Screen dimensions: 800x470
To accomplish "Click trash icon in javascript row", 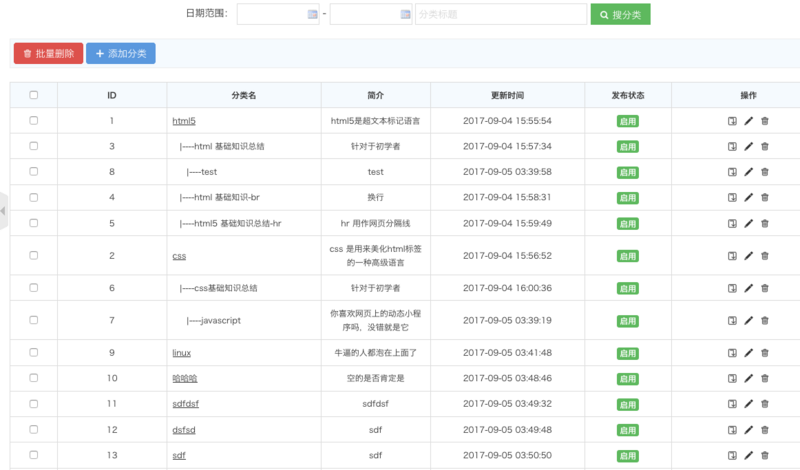I will [x=765, y=320].
